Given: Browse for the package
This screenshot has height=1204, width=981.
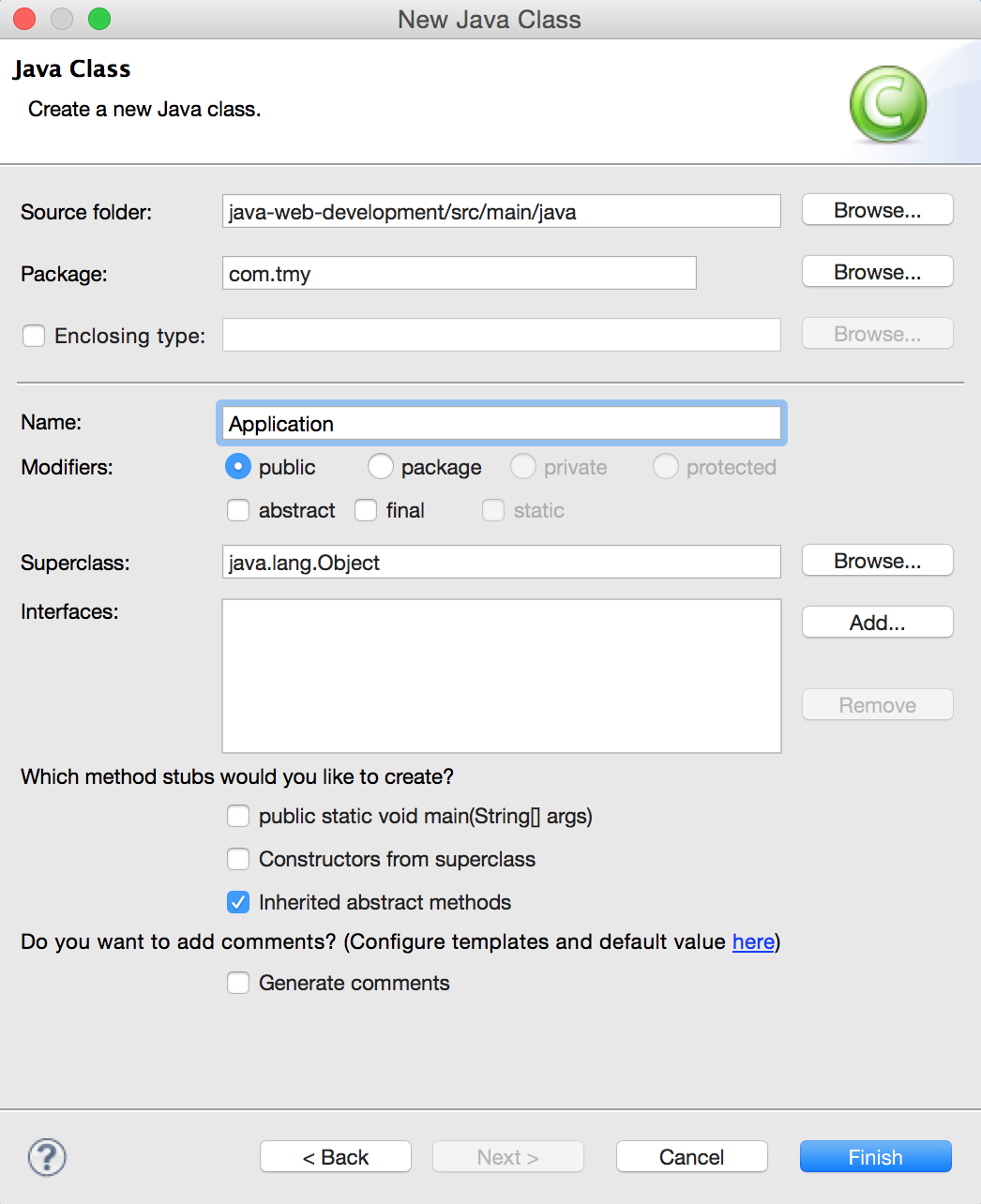Looking at the screenshot, I should pyautogui.click(x=877, y=272).
